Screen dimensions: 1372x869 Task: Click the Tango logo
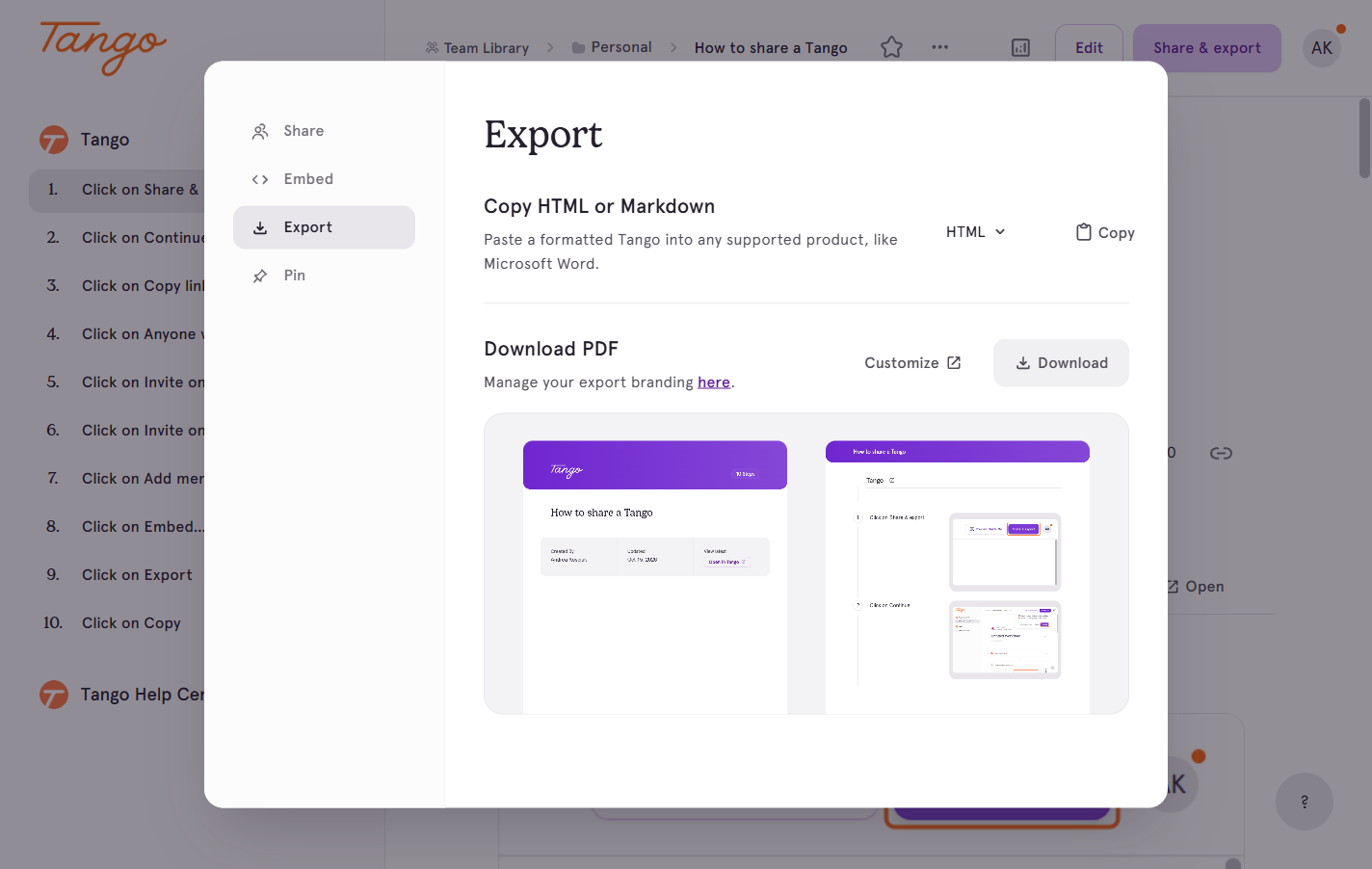tap(103, 47)
